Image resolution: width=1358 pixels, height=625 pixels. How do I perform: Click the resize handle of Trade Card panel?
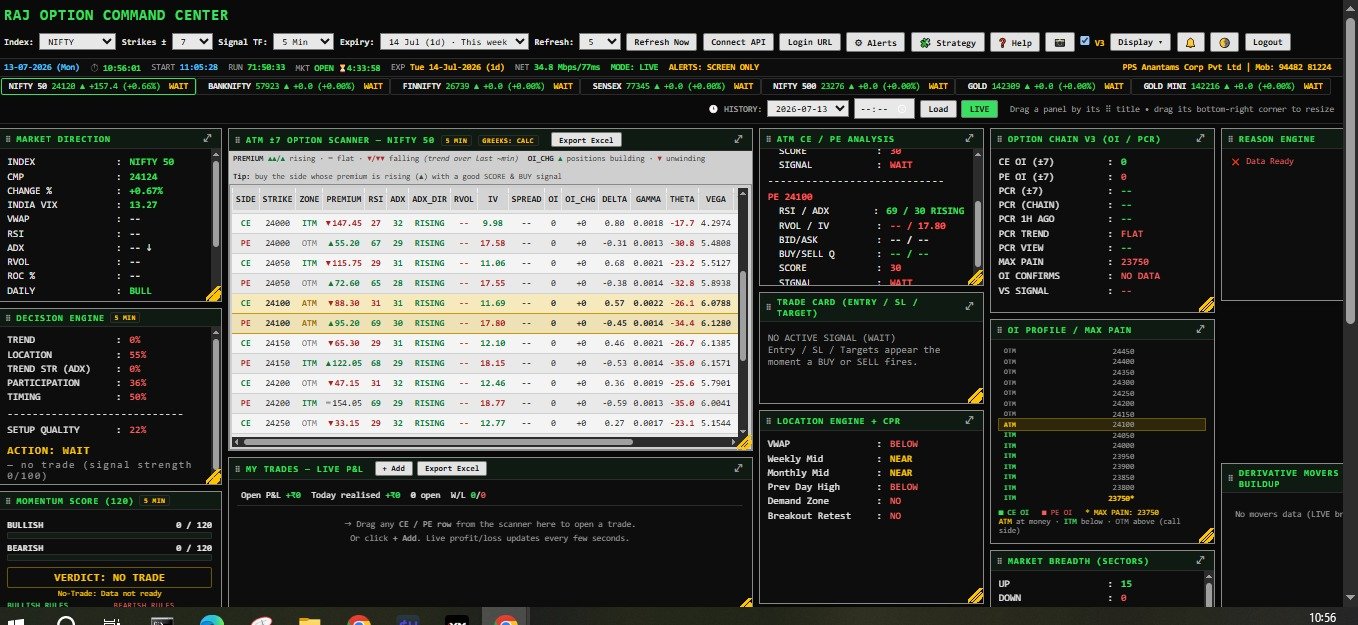(975, 395)
